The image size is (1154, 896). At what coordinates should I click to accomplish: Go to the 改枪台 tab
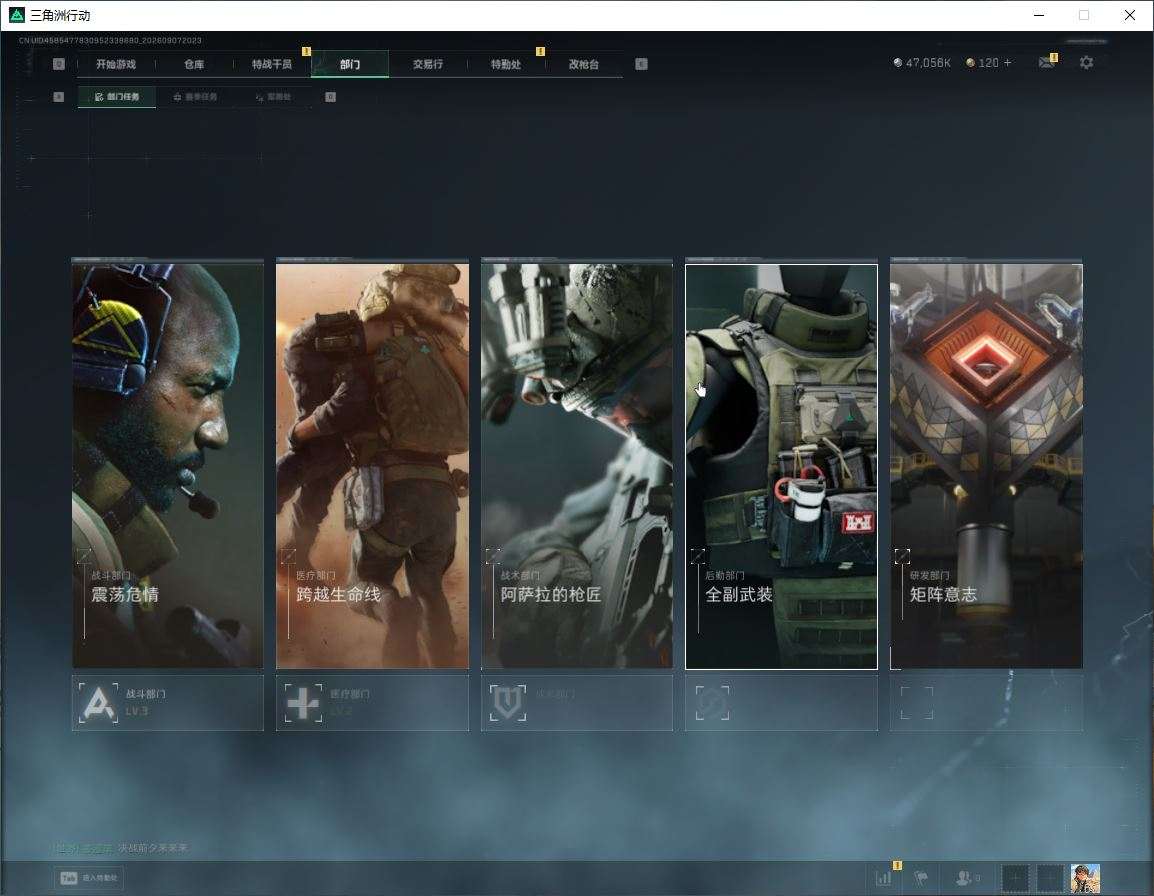[584, 64]
